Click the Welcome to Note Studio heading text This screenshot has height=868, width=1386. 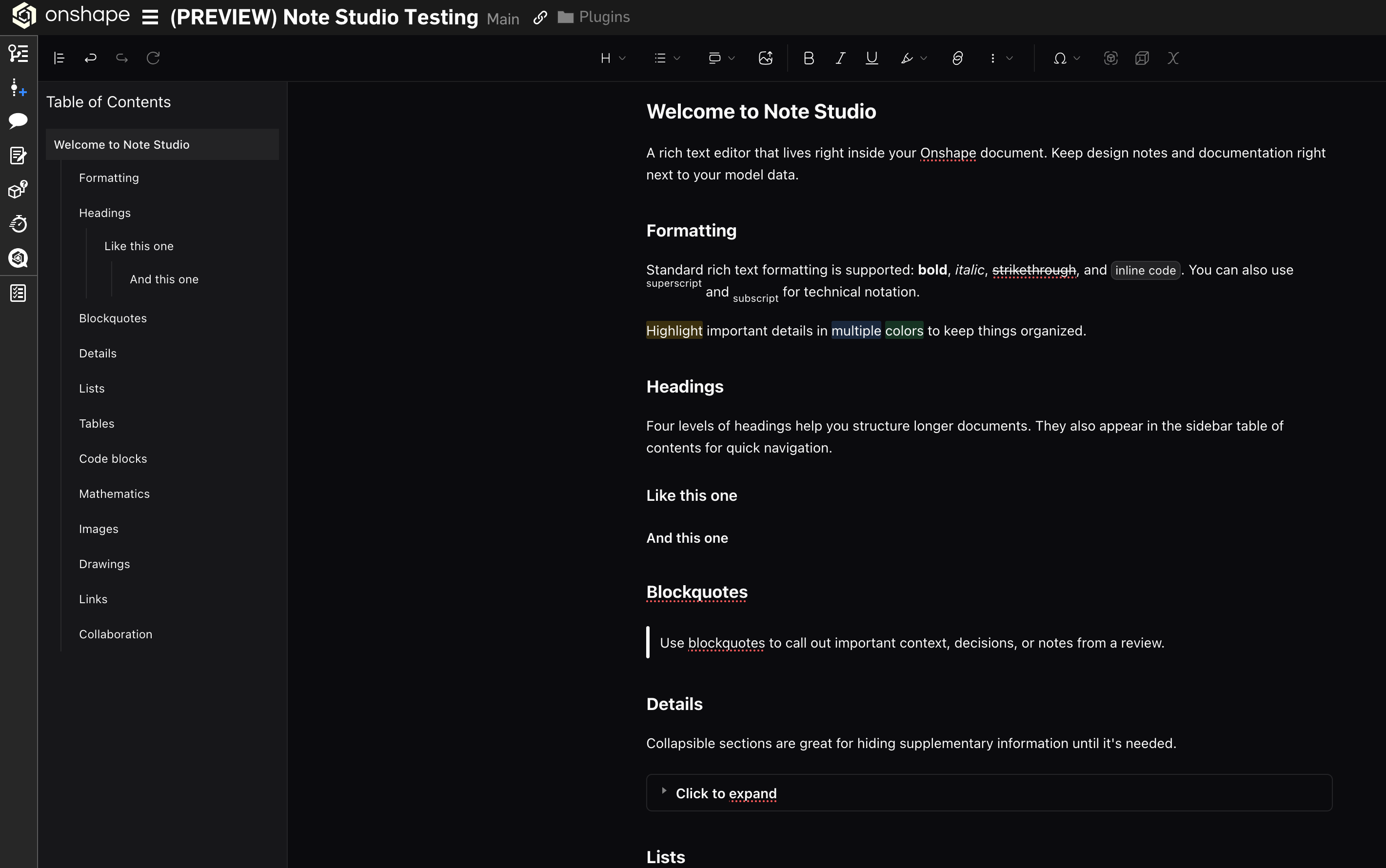[761, 111]
